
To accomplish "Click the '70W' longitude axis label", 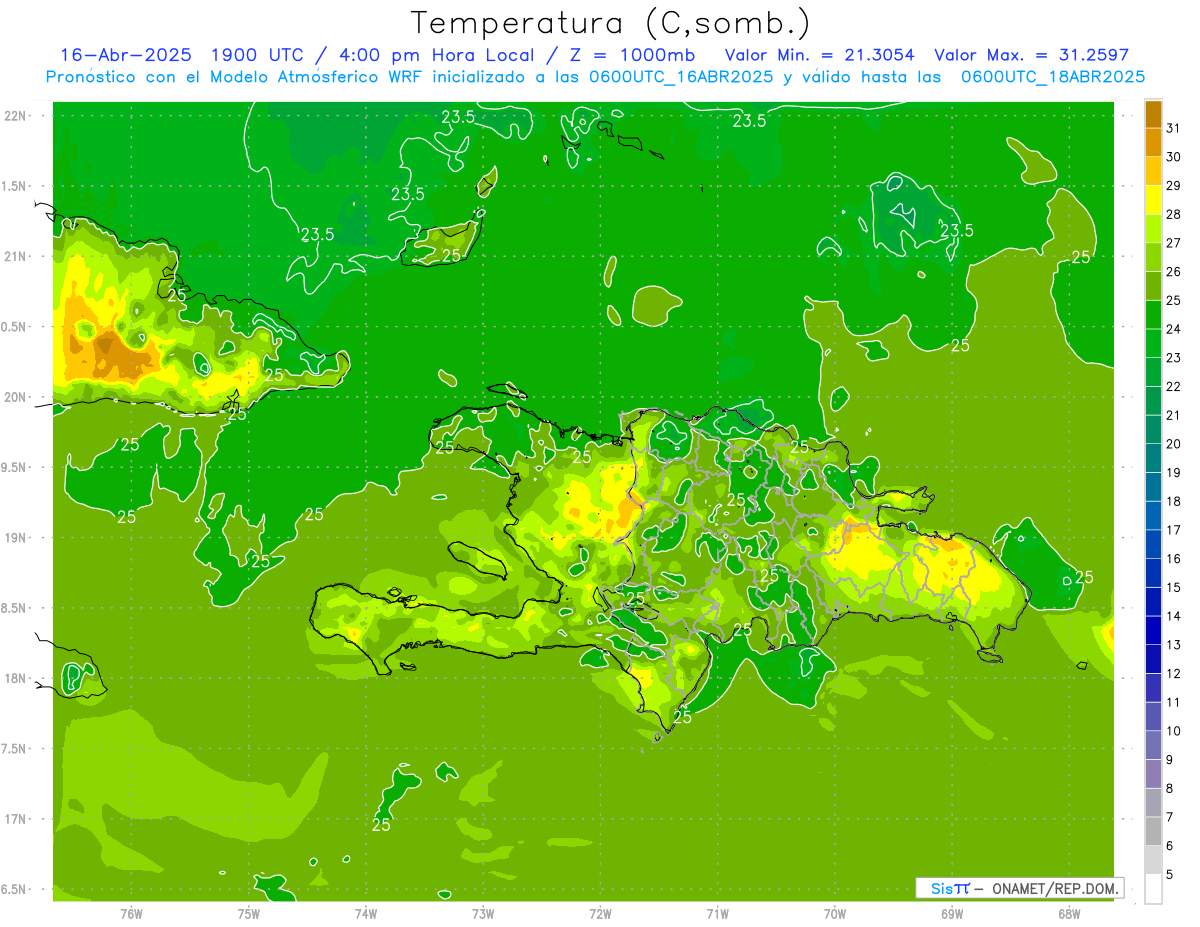I will (835, 913).
